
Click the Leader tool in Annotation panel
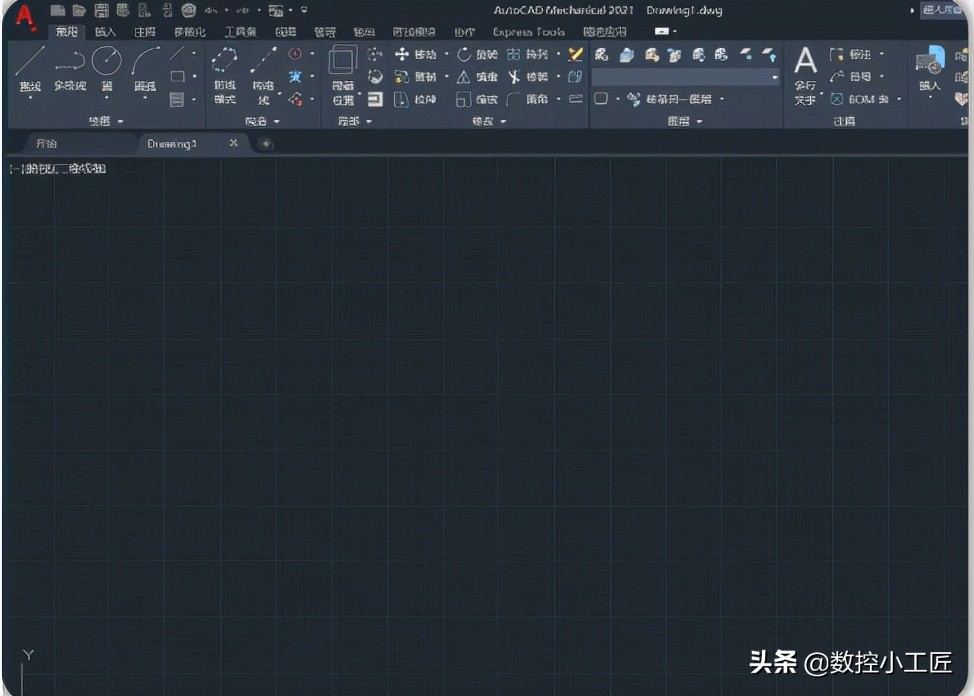(x=851, y=77)
